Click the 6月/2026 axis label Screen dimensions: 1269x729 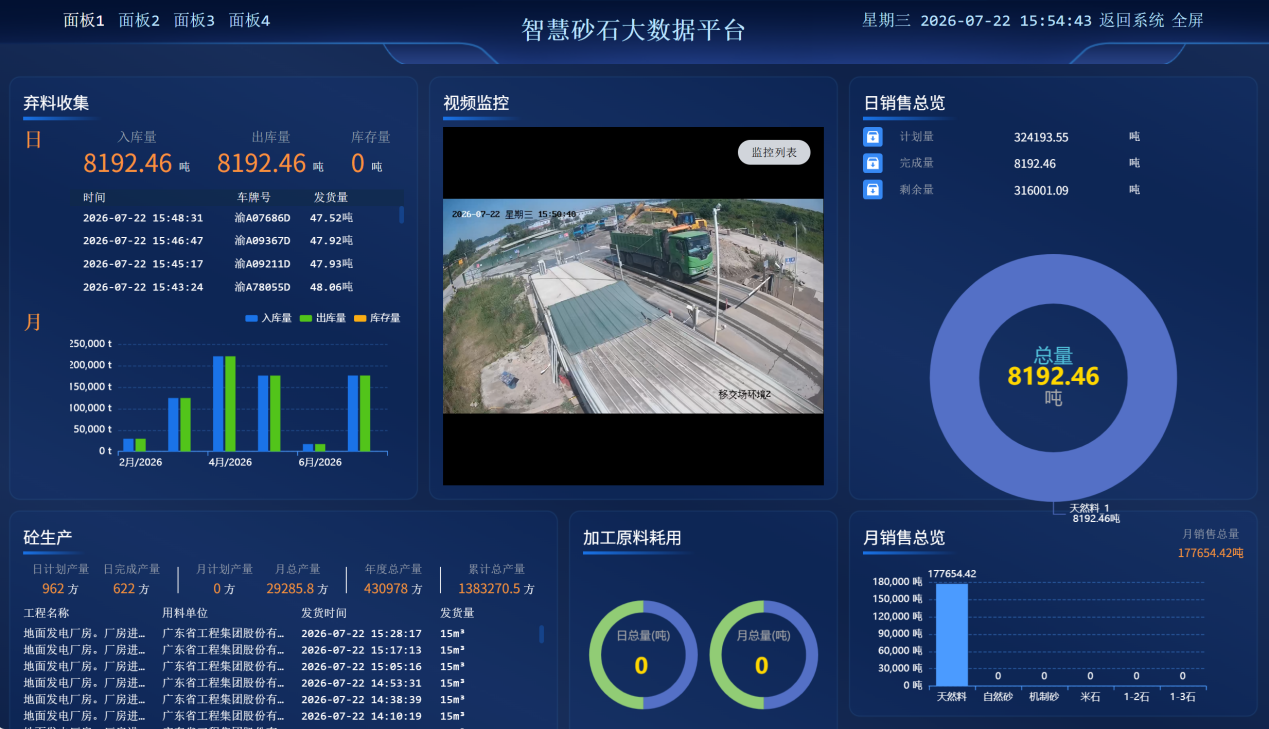[x=320, y=462]
